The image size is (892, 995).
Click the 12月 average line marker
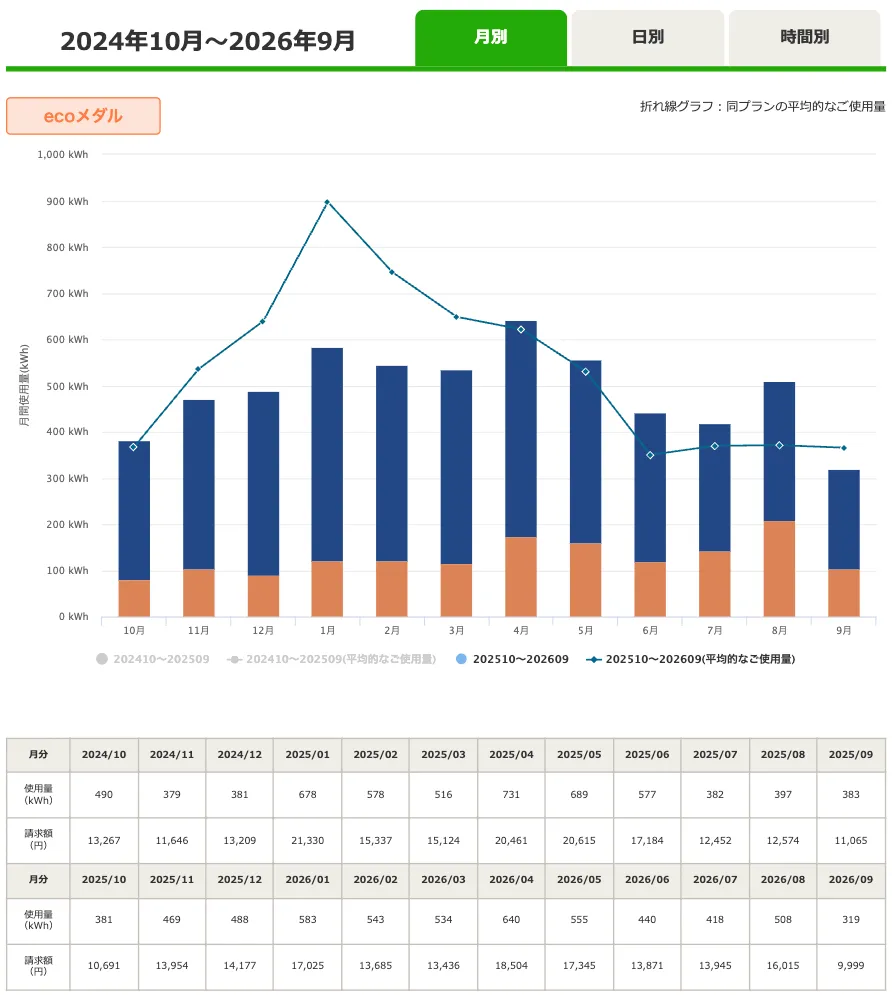pyautogui.click(x=263, y=321)
